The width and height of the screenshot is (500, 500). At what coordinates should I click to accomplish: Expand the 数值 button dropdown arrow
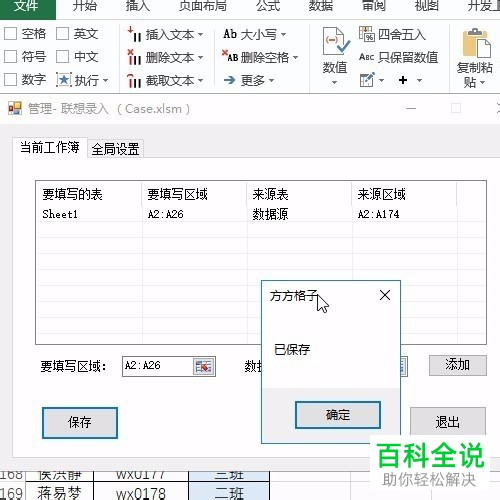pos(335,83)
